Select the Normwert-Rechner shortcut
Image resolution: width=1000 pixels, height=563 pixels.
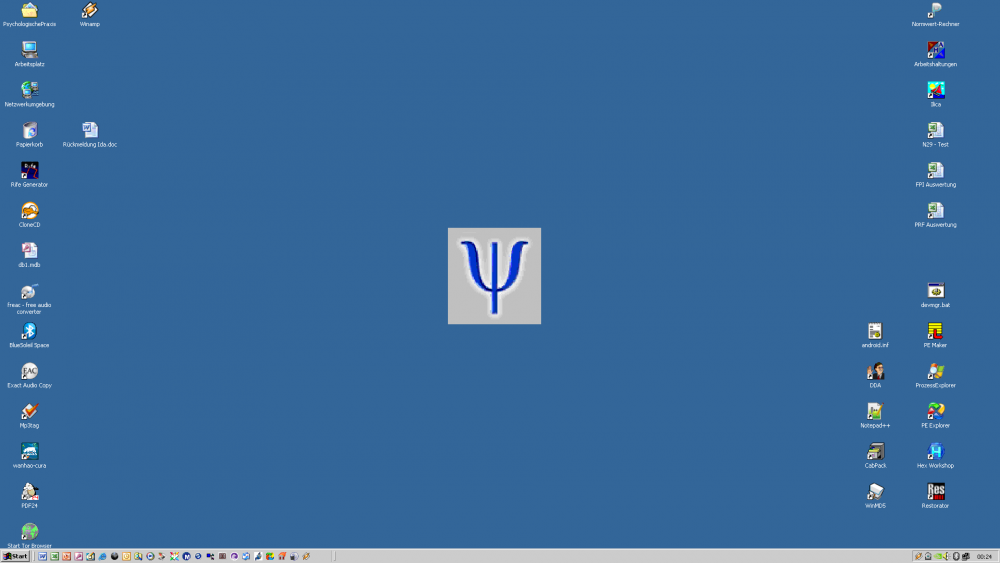(936, 15)
